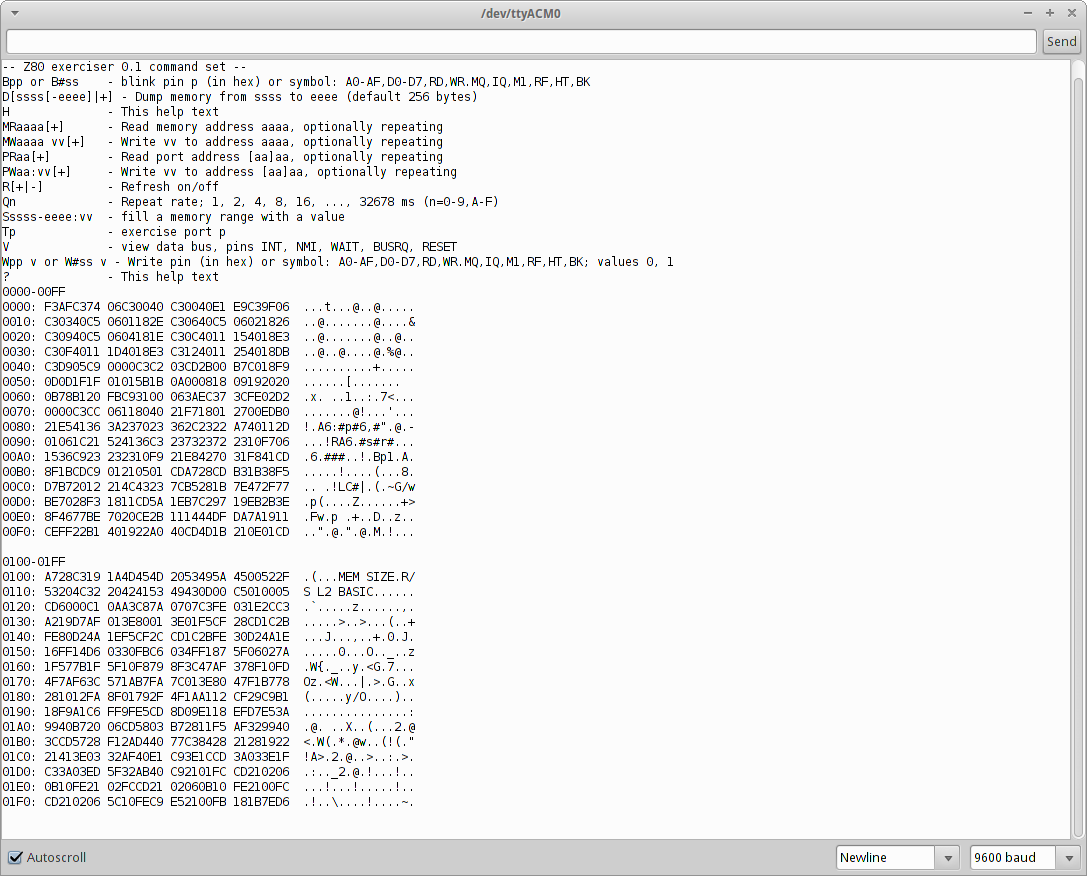Screen dimensions: 1087x876
Task: Click the 'L2 BASIC' text in dump
Action: pyautogui.click(x=346, y=592)
